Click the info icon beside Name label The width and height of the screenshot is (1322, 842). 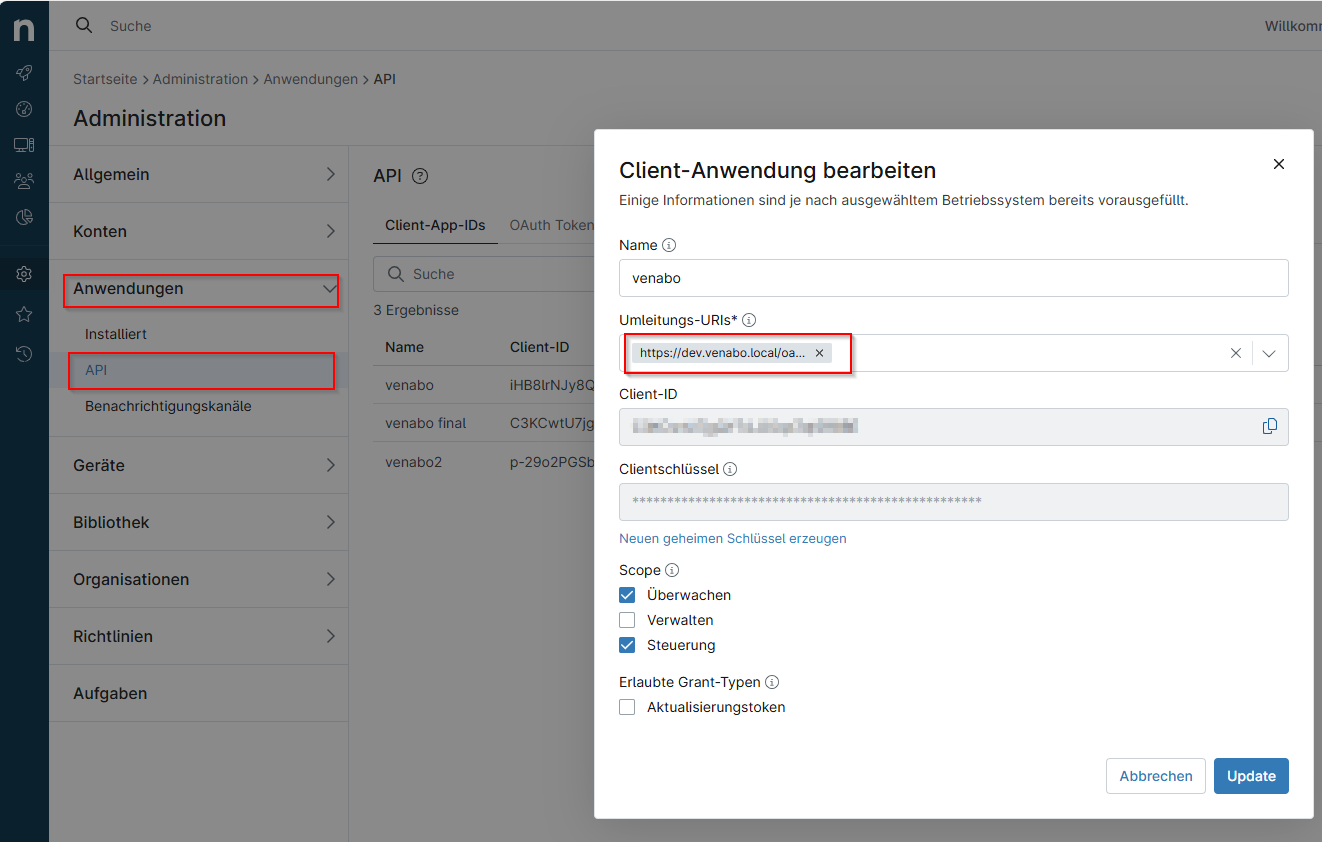[x=670, y=245]
